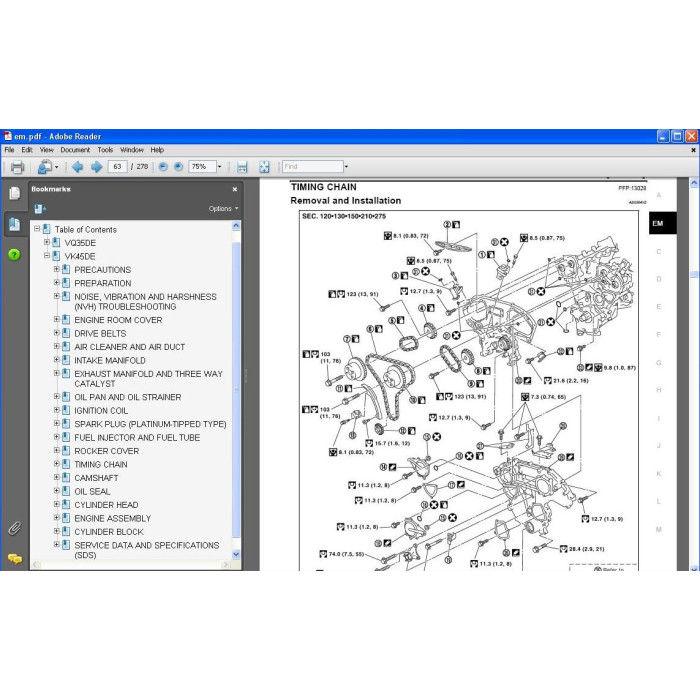Open the Comments panel icon

[x=14, y=558]
